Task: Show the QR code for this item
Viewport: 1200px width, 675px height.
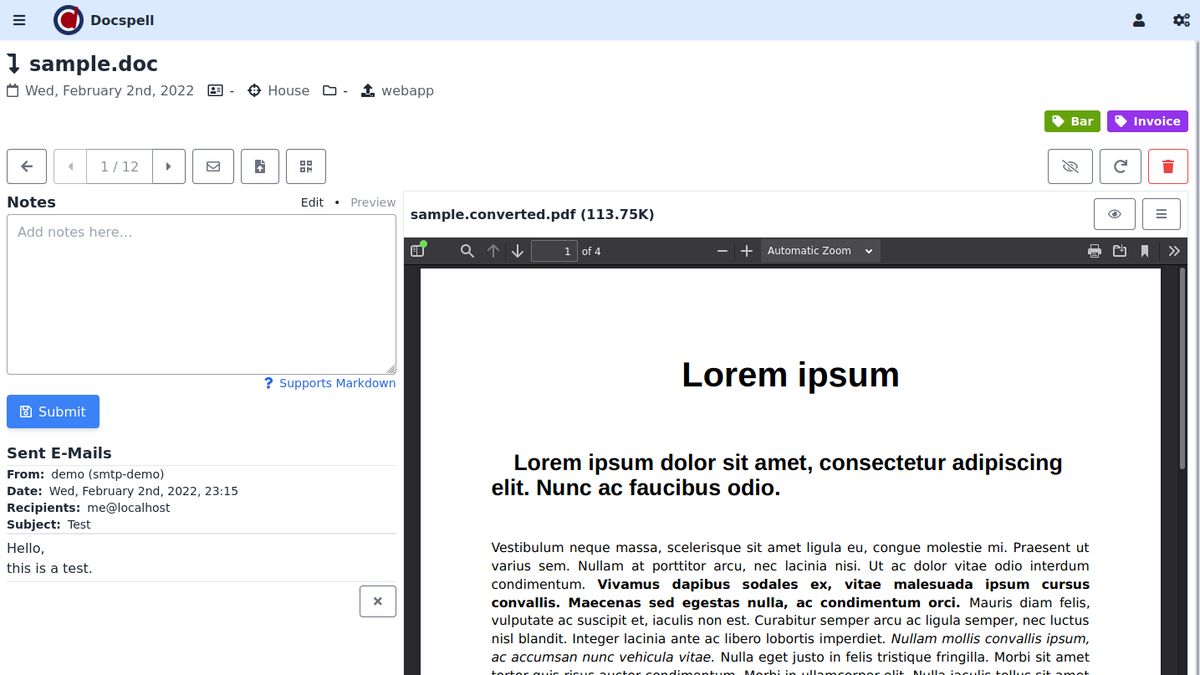Action: tap(306, 167)
